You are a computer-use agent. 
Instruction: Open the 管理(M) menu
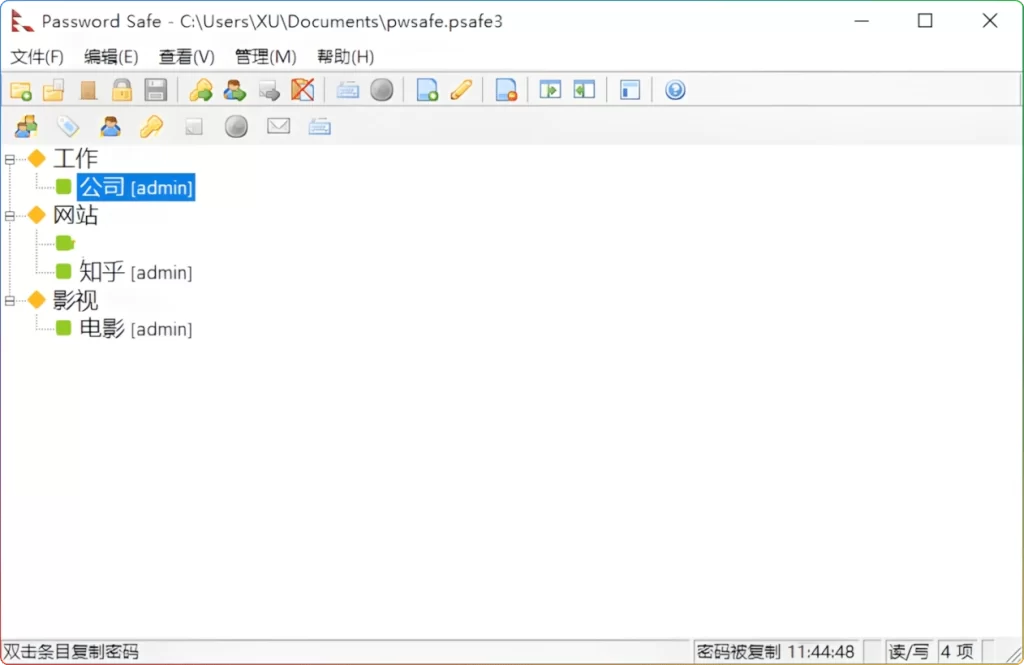point(264,57)
